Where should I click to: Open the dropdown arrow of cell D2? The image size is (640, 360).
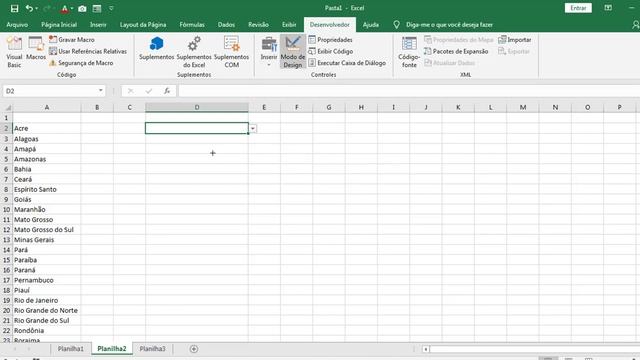click(x=253, y=129)
